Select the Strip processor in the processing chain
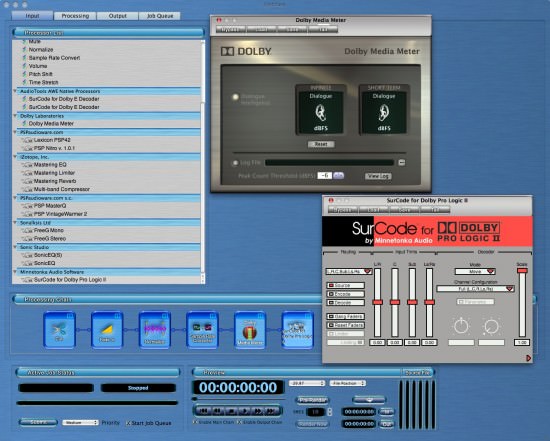The height and width of the screenshot is (441, 550). pyautogui.click(x=59, y=330)
